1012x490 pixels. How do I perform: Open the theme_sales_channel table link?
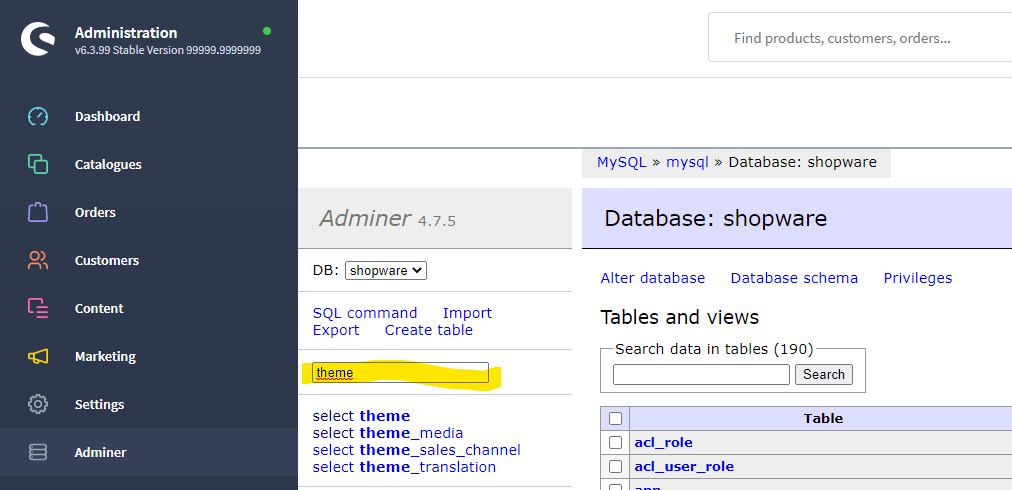click(x=440, y=449)
